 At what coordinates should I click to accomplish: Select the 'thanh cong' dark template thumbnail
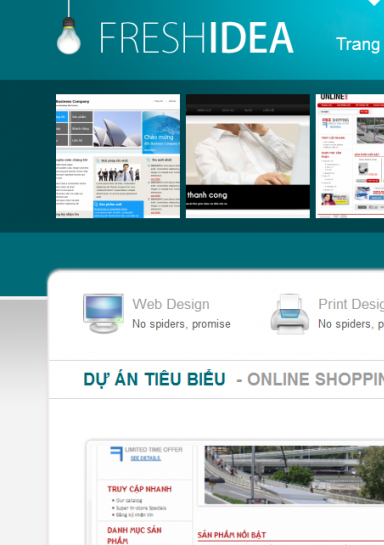248,156
